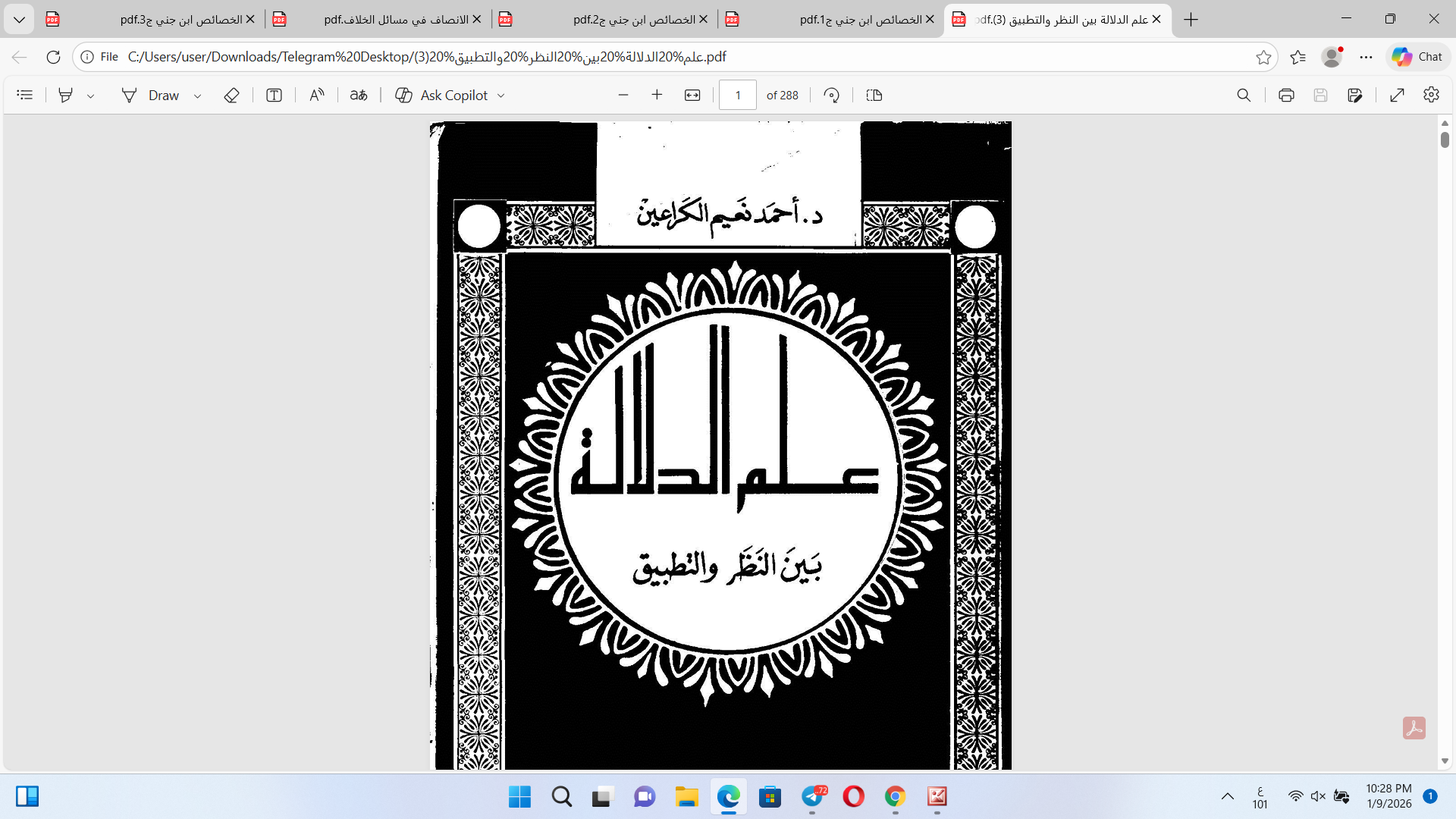Image resolution: width=1456 pixels, height=819 pixels.
Task: Open the Translate tool
Action: click(359, 95)
